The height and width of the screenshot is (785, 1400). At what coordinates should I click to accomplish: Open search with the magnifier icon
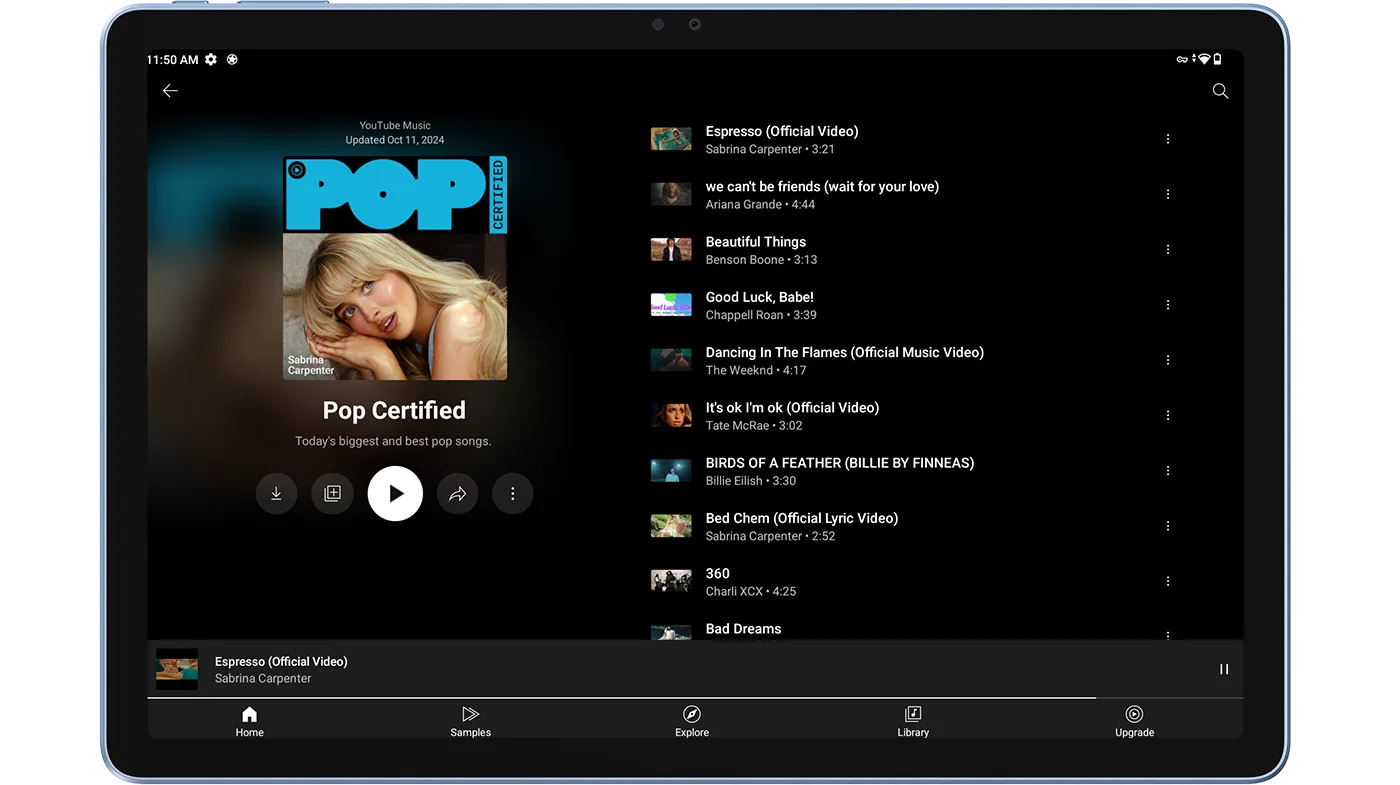coord(1220,91)
